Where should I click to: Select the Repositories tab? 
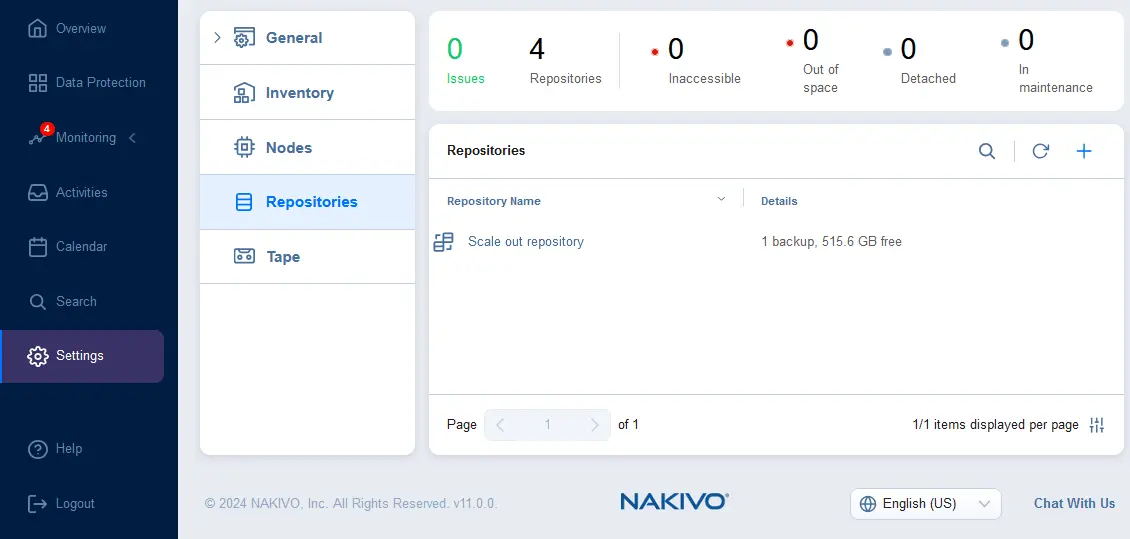coord(307,202)
